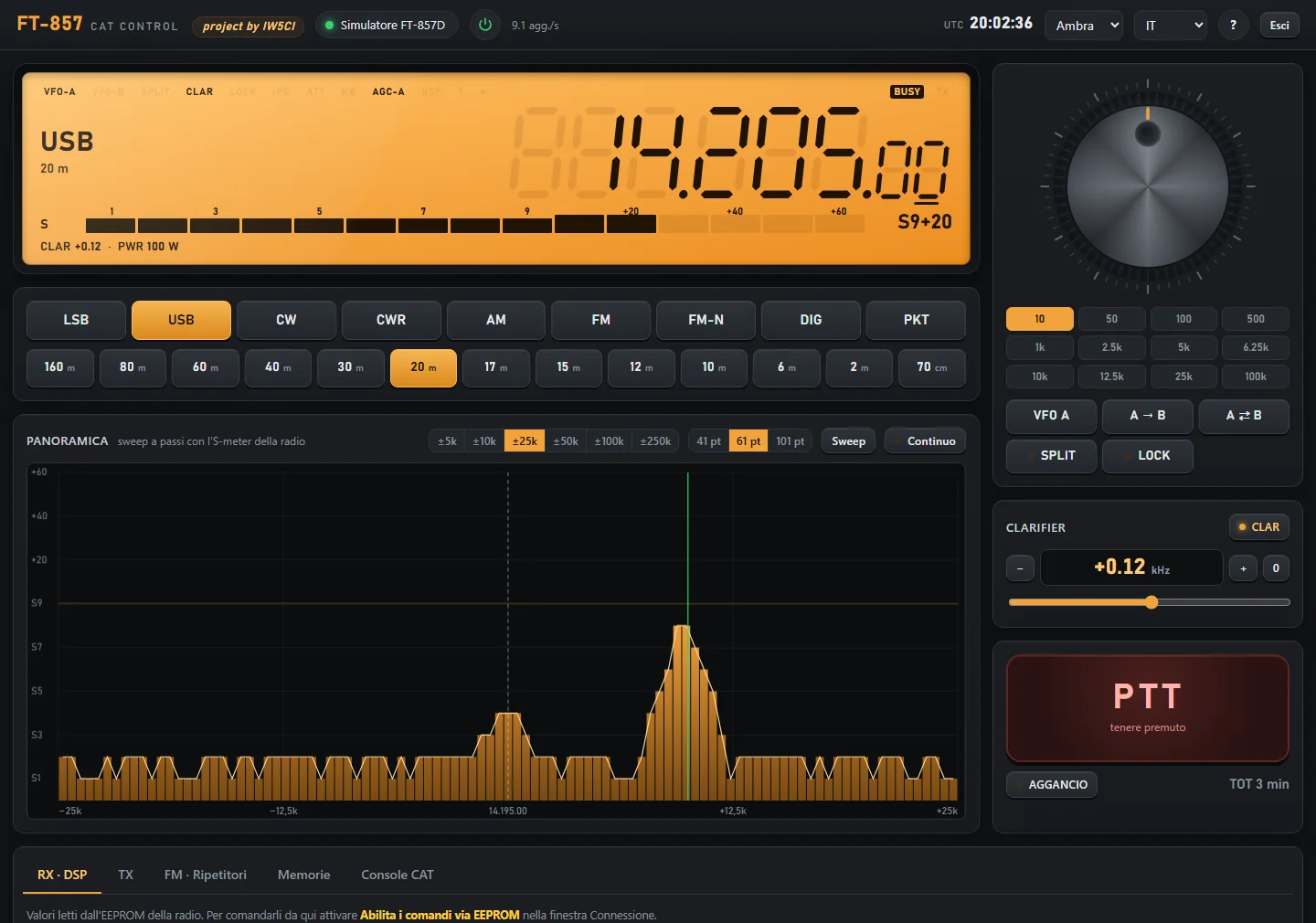This screenshot has height=923, width=1316.
Task: Choose the ±50k span option
Action: coord(566,440)
